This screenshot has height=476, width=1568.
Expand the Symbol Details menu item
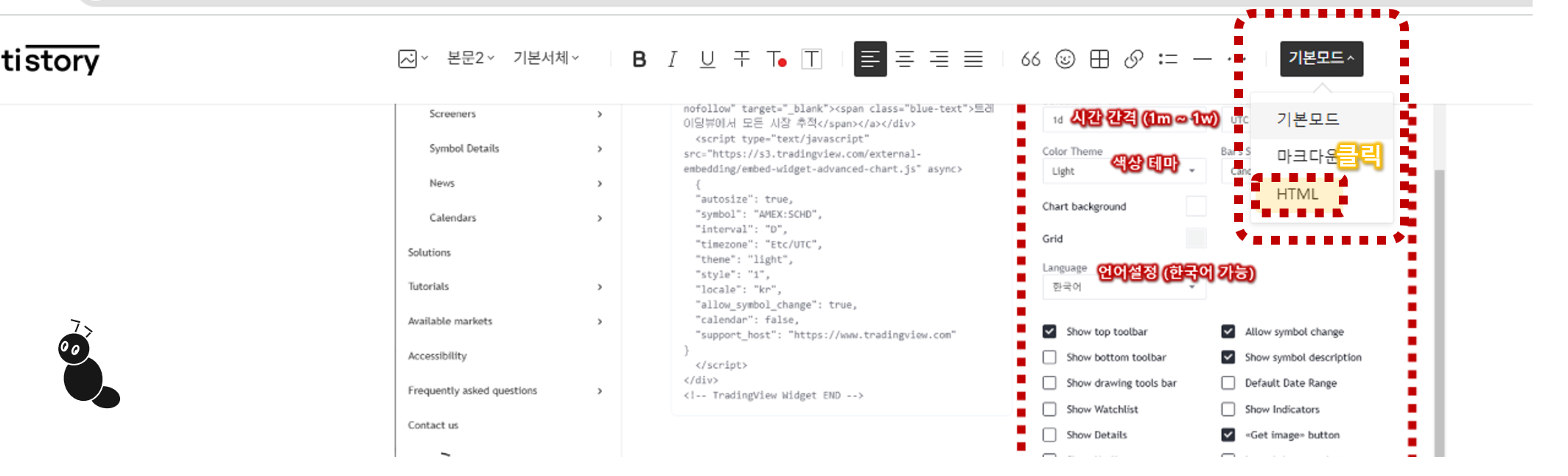click(x=516, y=149)
